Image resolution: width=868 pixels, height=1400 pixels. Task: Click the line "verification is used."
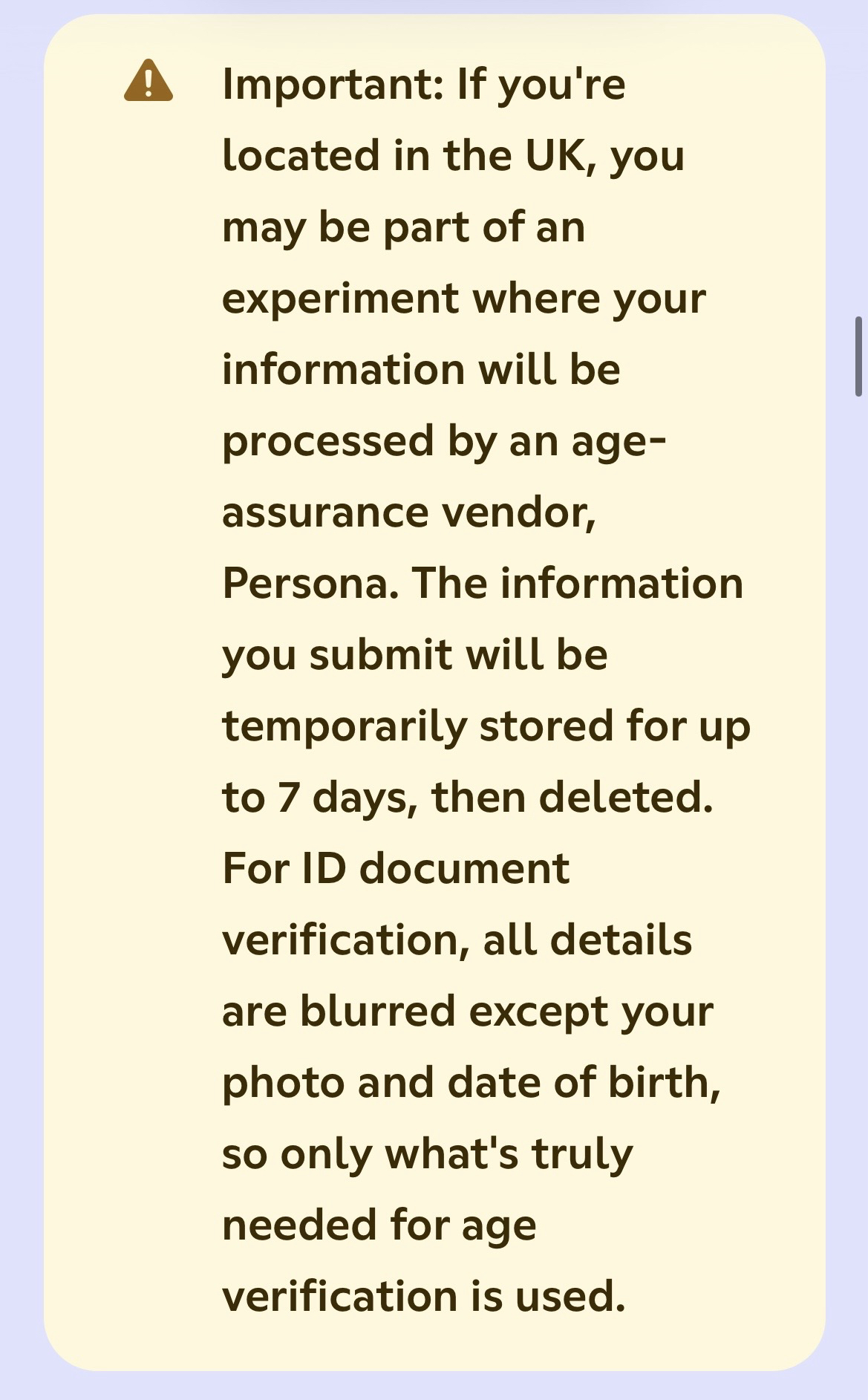[x=424, y=1296]
